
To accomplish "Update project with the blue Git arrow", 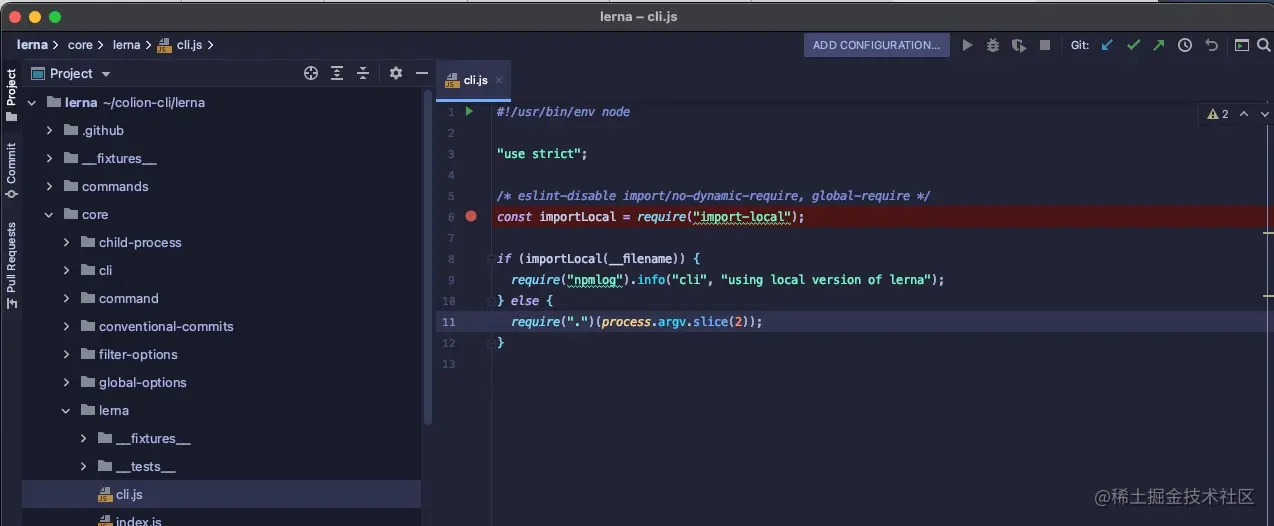I will [1107, 45].
